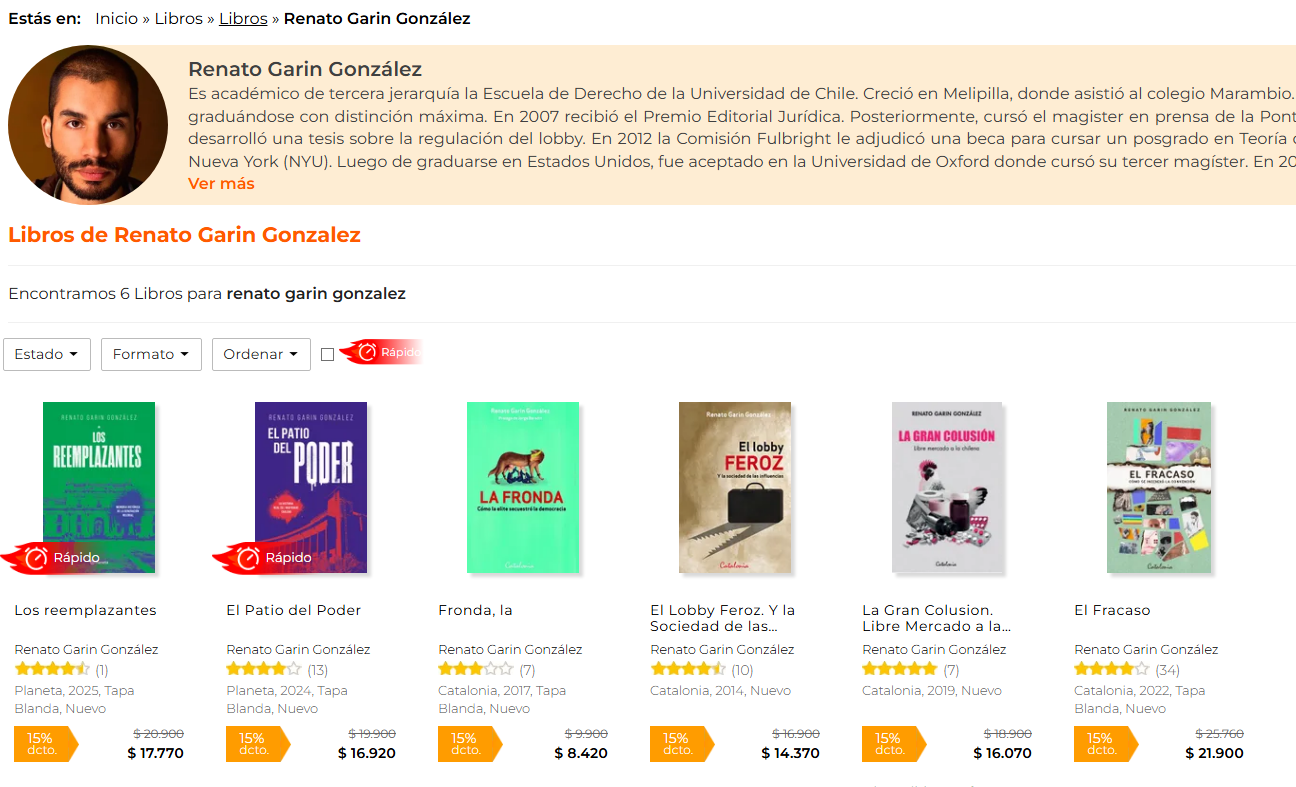Click the Rápido badge on El Patio del Poder cover
Image resolution: width=1296 pixels, height=787 pixels.
pyautogui.click(x=270, y=558)
